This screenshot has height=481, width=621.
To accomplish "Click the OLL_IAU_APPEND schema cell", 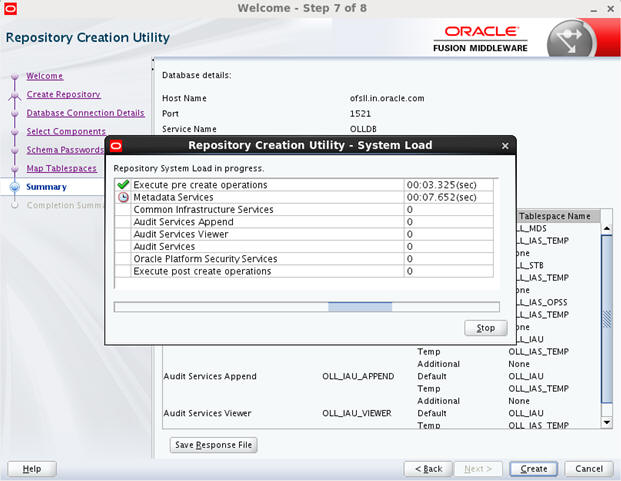I will [x=358, y=376].
